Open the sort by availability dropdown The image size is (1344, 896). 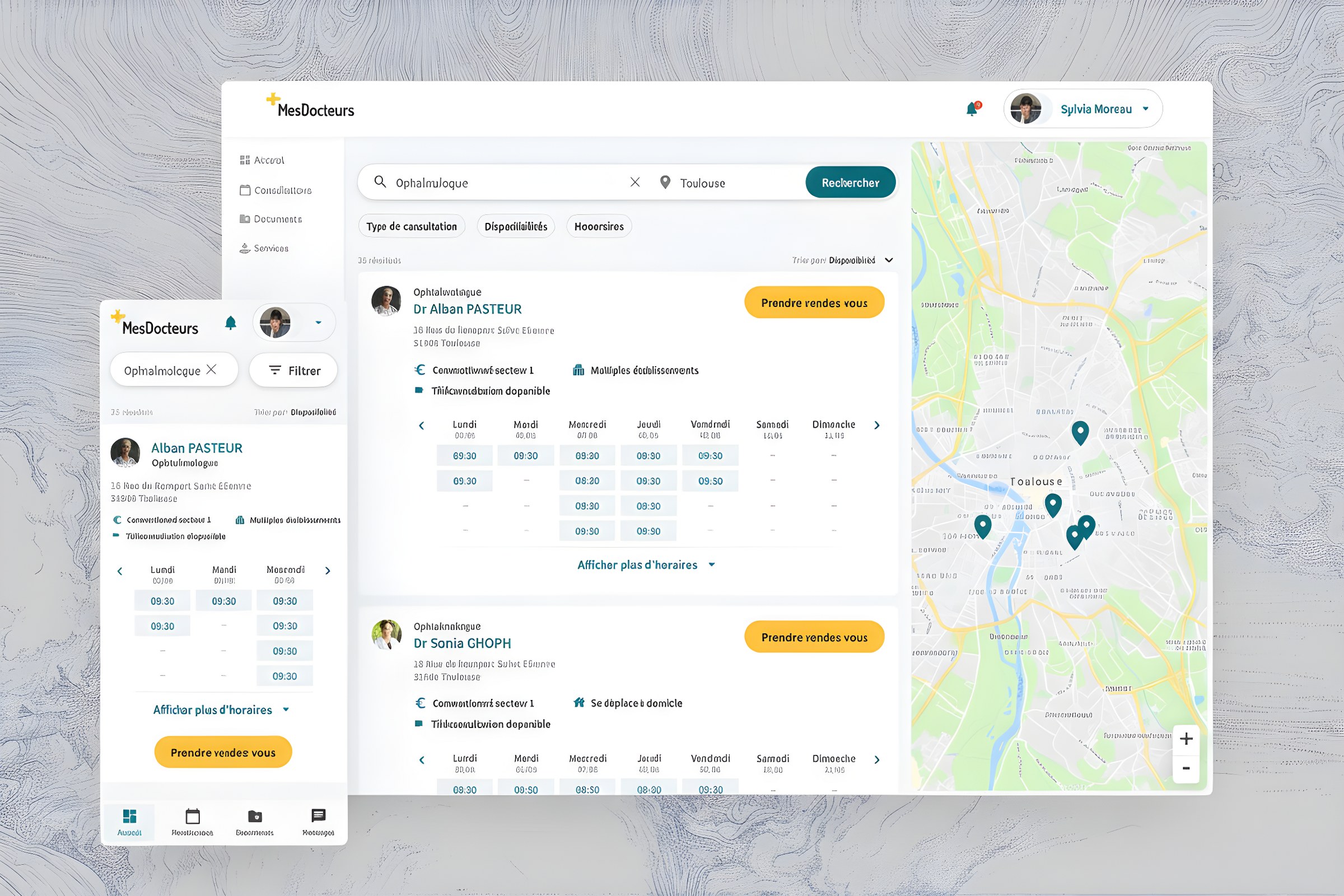[843, 260]
